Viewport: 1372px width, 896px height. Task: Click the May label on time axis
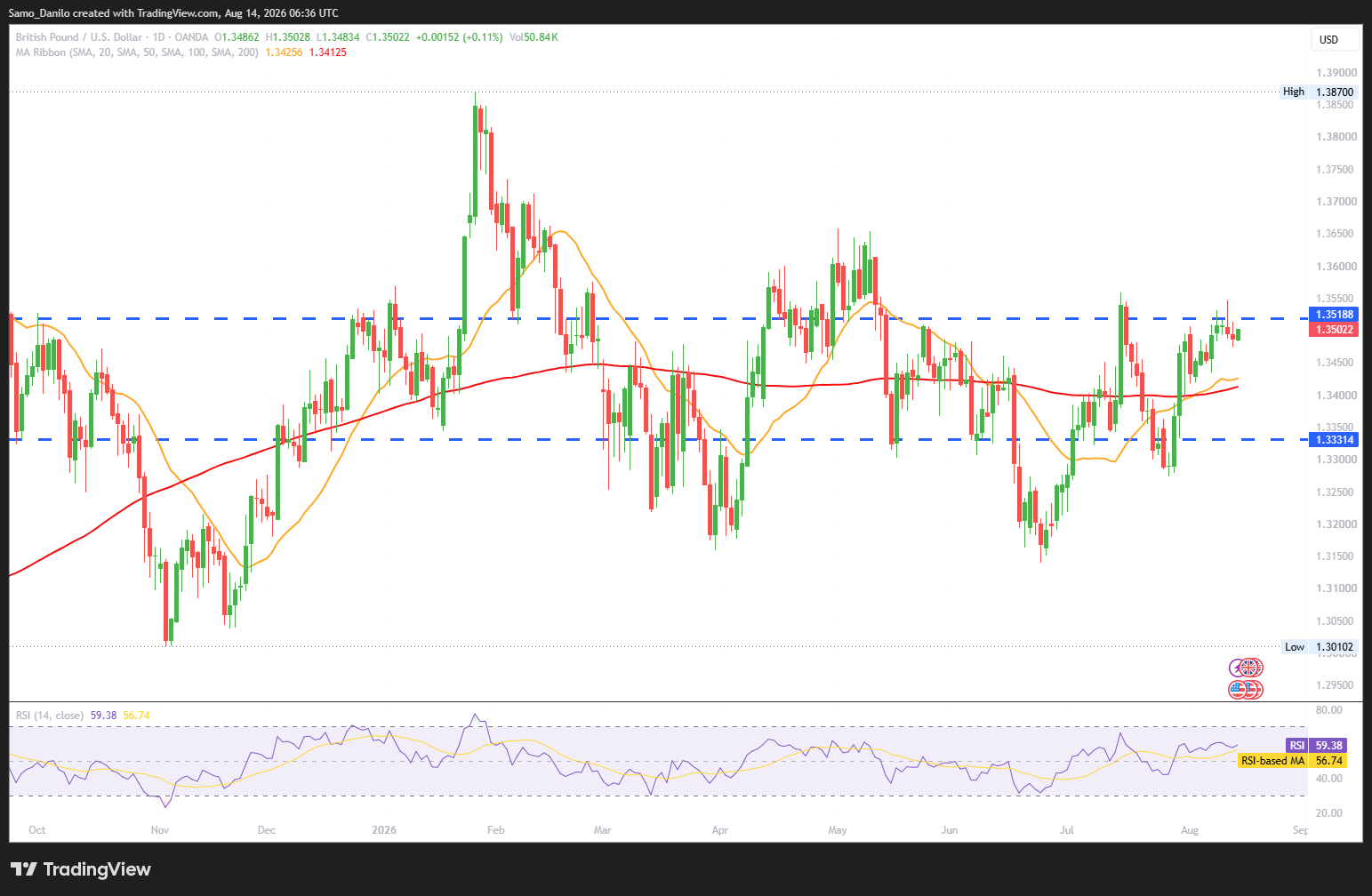[838, 830]
